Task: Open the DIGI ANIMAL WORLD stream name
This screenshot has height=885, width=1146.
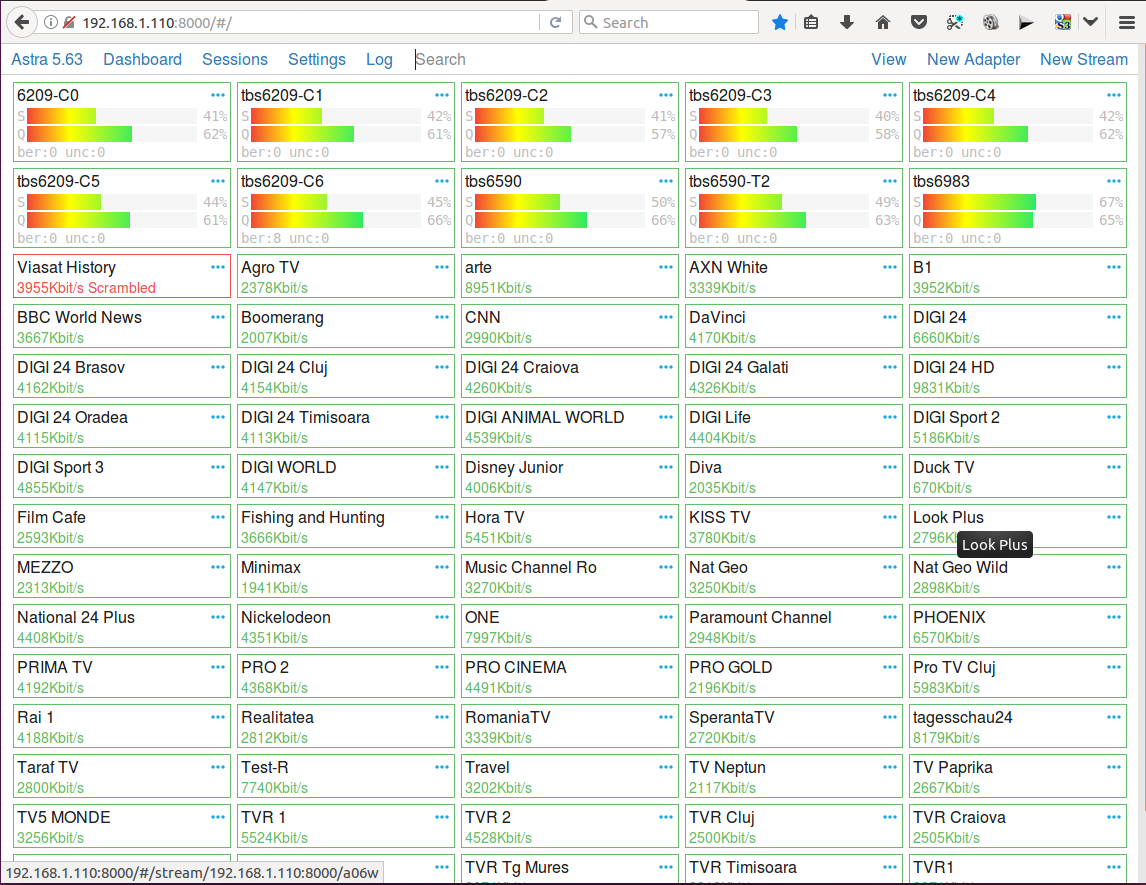Action: [x=544, y=417]
